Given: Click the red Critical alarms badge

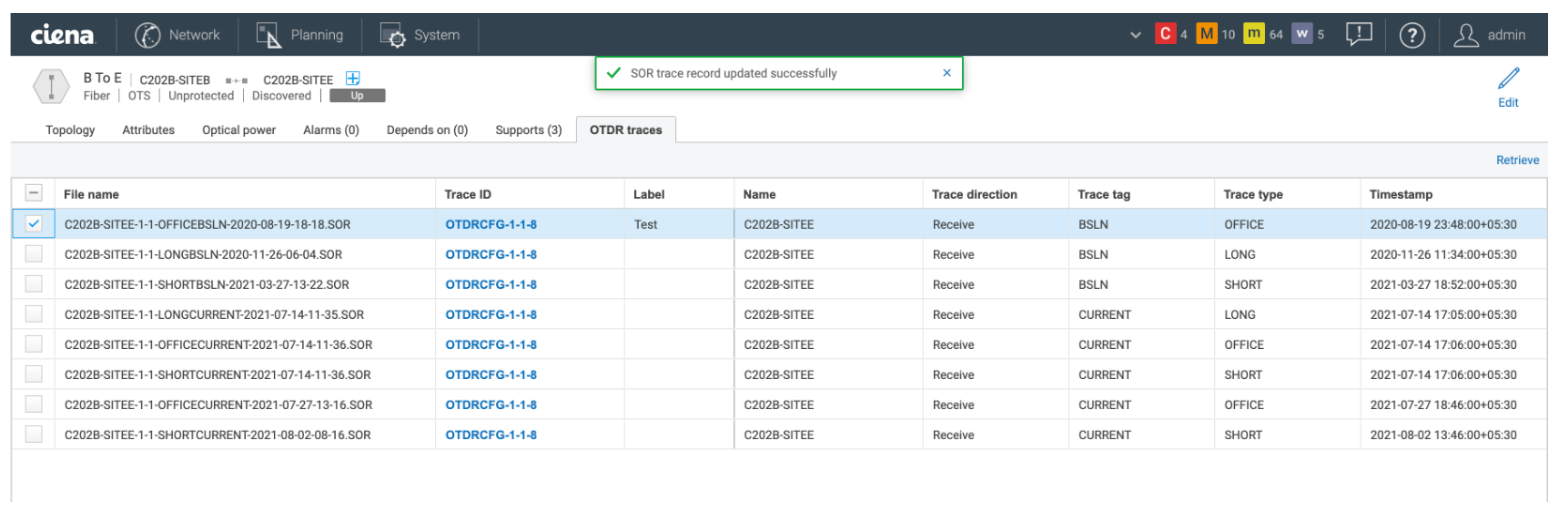Looking at the screenshot, I should pos(1164,35).
